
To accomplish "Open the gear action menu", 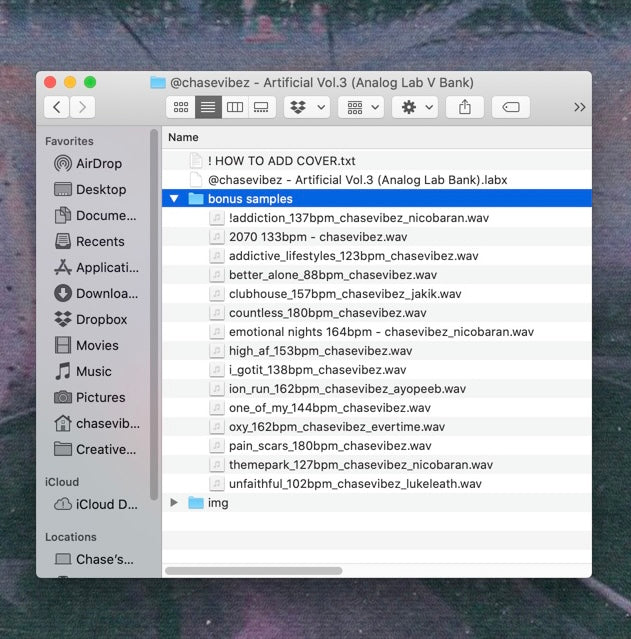I will [x=415, y=107].
